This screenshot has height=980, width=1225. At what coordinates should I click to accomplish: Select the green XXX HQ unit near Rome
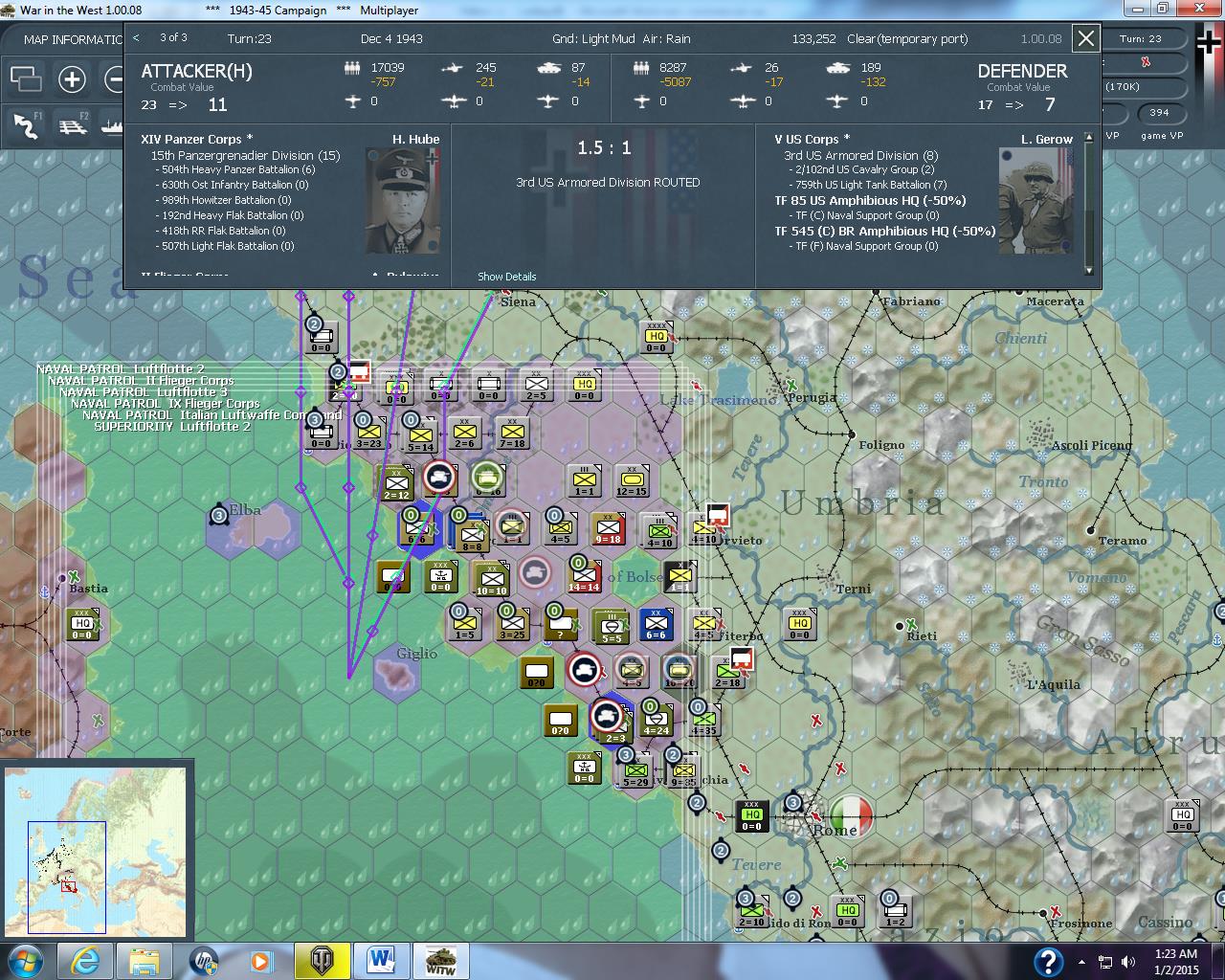click(x=752, y=816)
